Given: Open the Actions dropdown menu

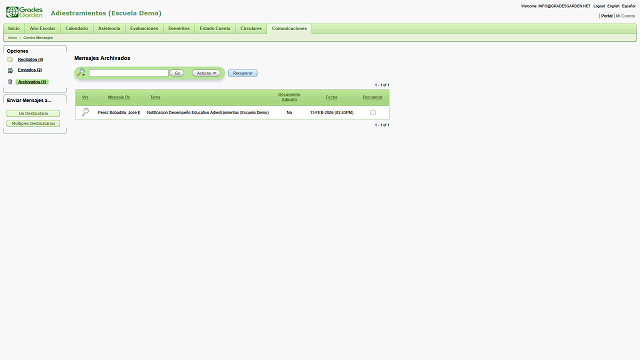Looking at the screenshot, I should click(206, 73).
